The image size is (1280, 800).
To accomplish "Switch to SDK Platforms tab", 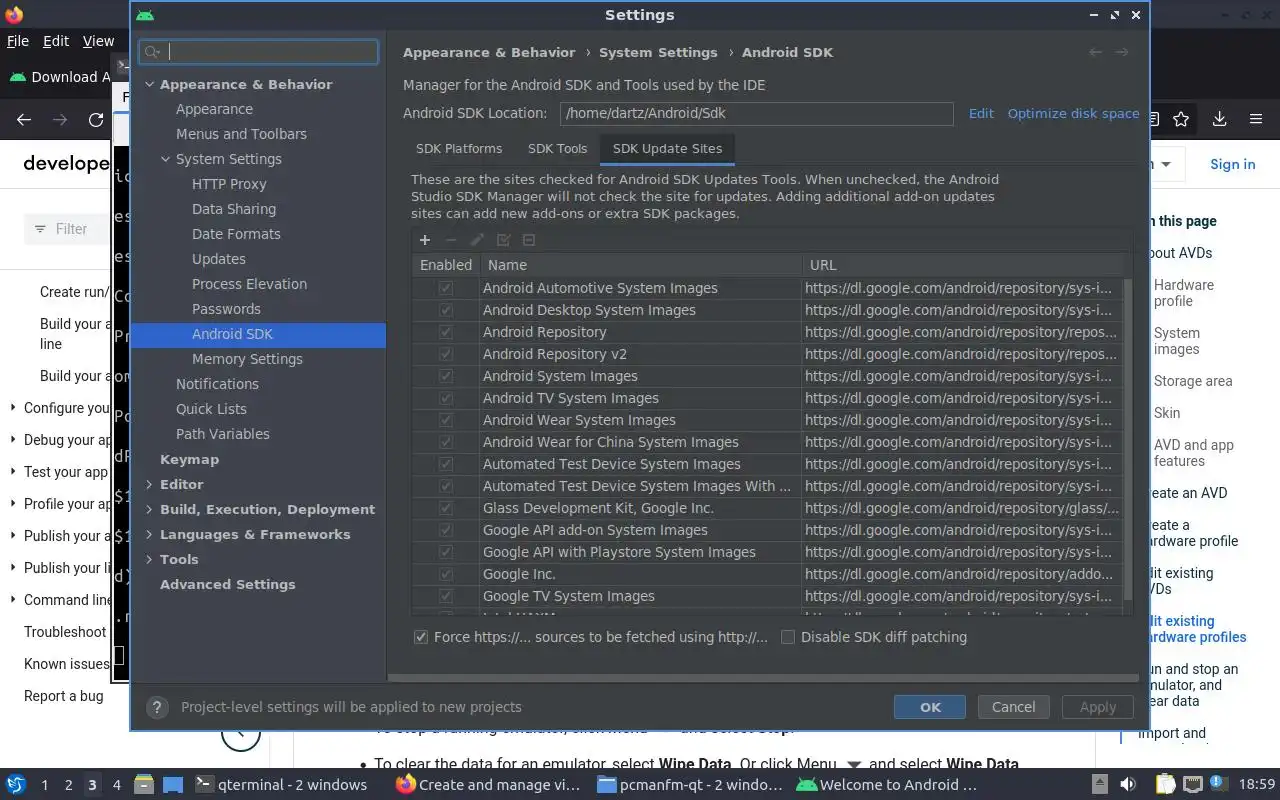I will coord(459,148).
